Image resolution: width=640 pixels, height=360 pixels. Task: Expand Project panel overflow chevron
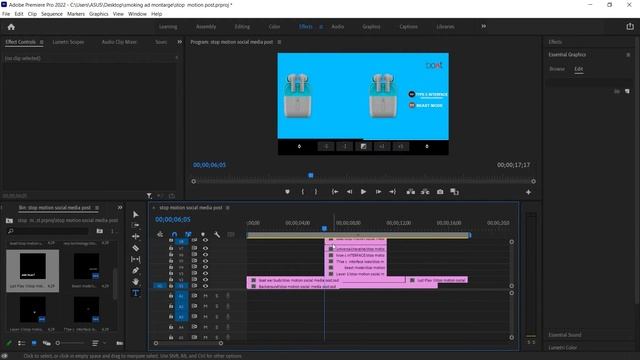(x=120, y=208)
